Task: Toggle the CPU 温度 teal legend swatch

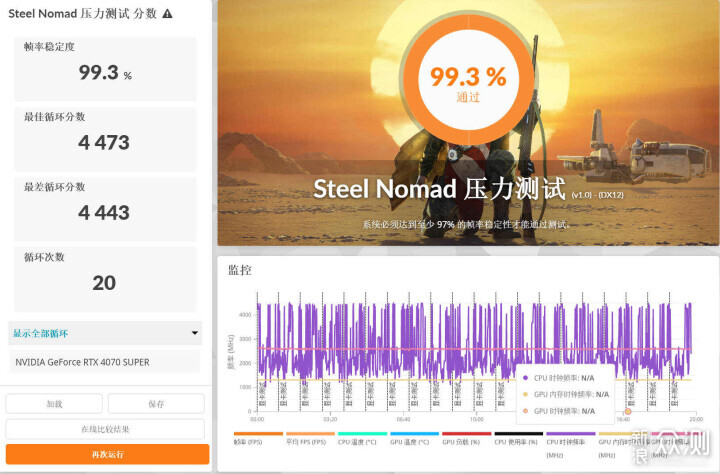Action: [x=362, y=433]
